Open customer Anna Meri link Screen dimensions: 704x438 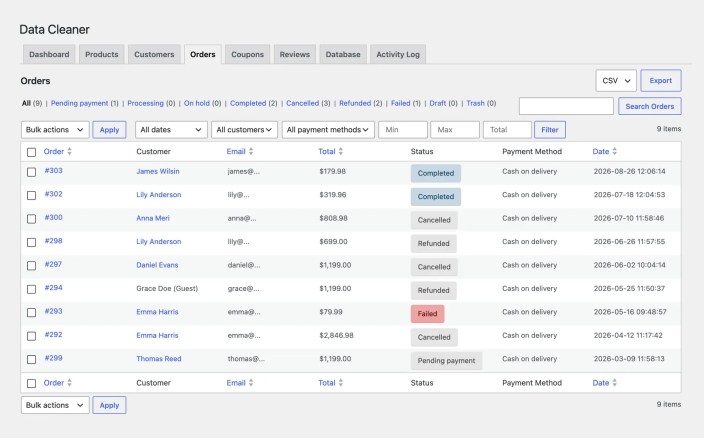coord(153,218)
